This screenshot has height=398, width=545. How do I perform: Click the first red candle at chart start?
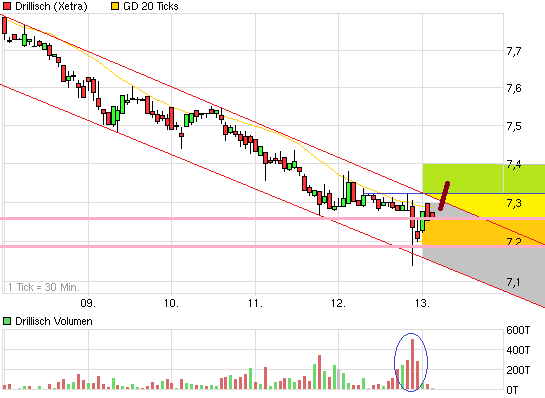[5, 25]
